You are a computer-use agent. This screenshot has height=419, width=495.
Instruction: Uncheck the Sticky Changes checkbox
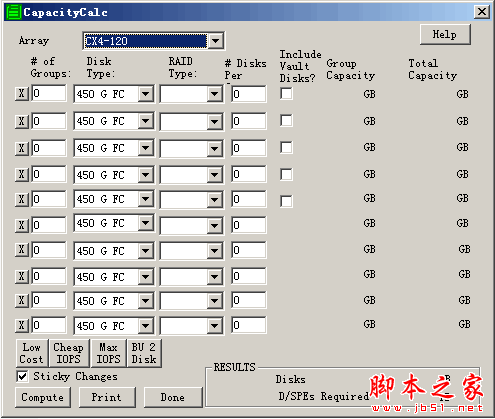coord(22,377)
